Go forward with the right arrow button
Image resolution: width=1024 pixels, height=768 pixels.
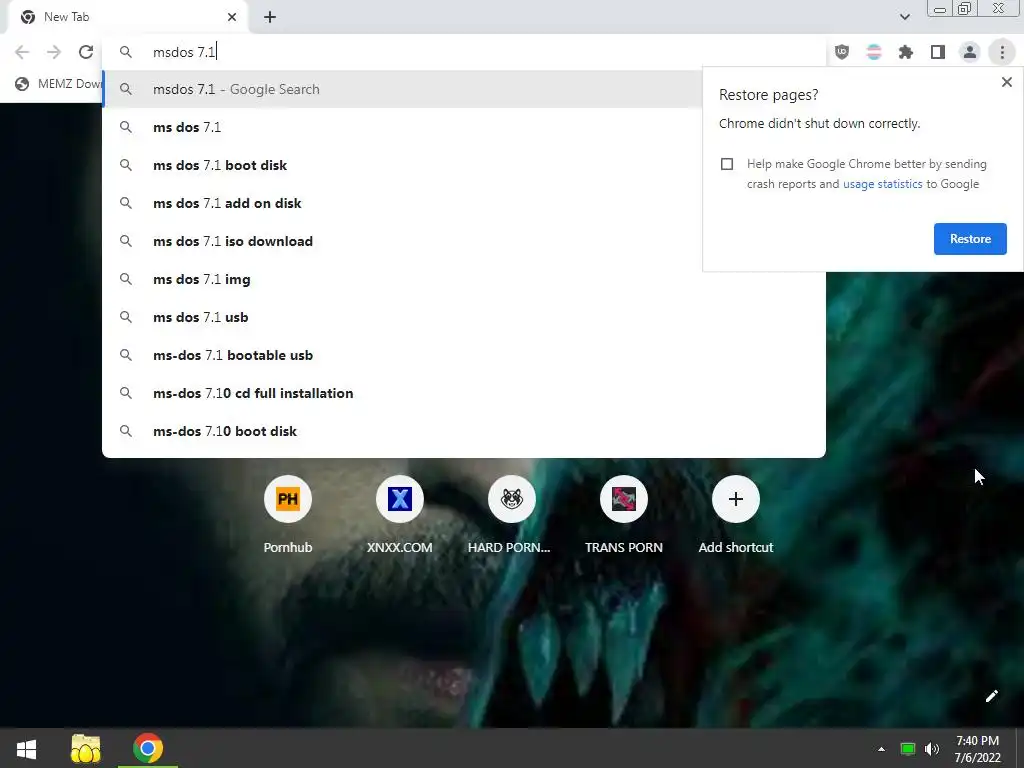(x=54, y=52)
